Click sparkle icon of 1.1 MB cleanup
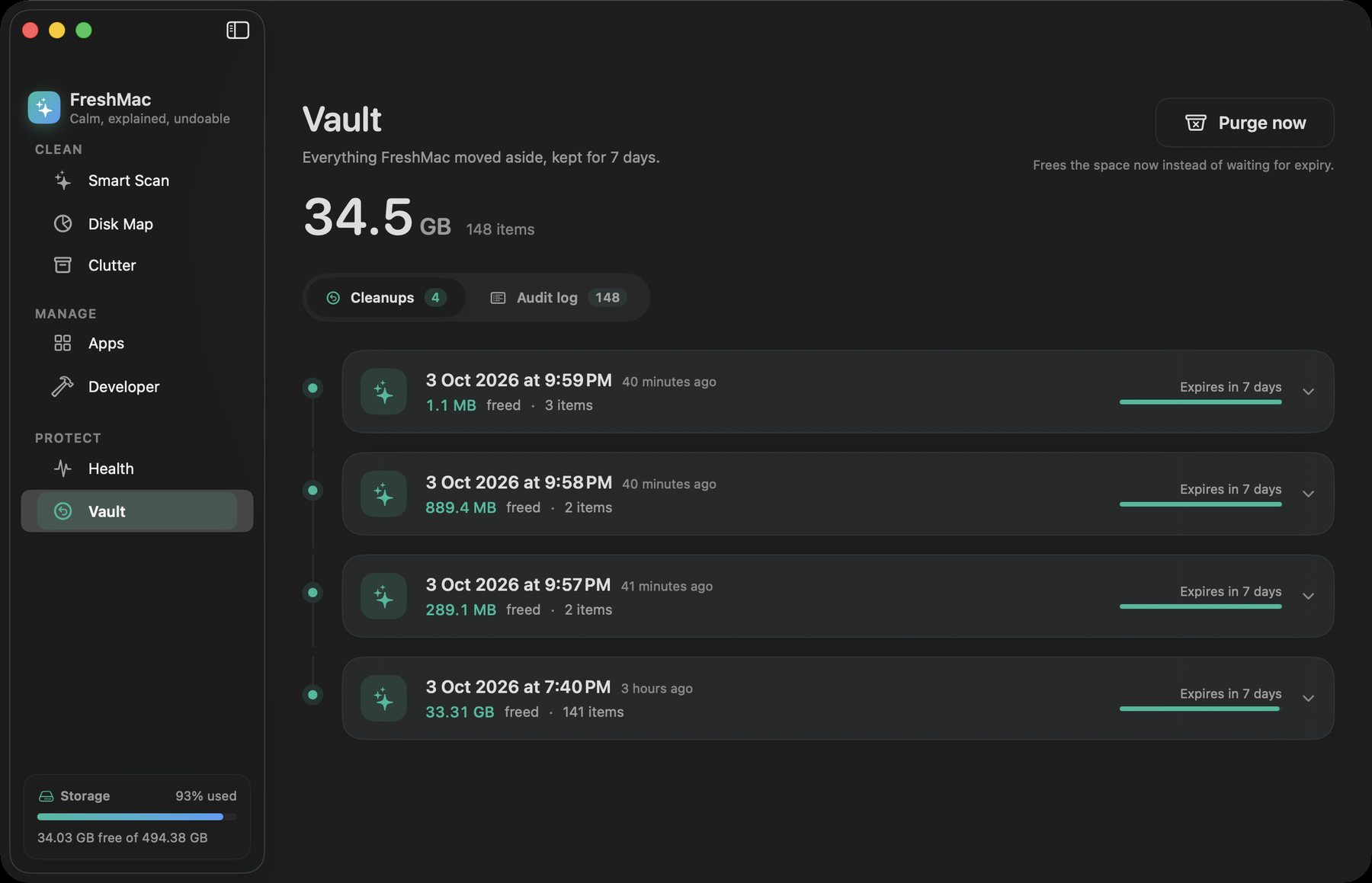1372x883 pixels. coord(383,392)
